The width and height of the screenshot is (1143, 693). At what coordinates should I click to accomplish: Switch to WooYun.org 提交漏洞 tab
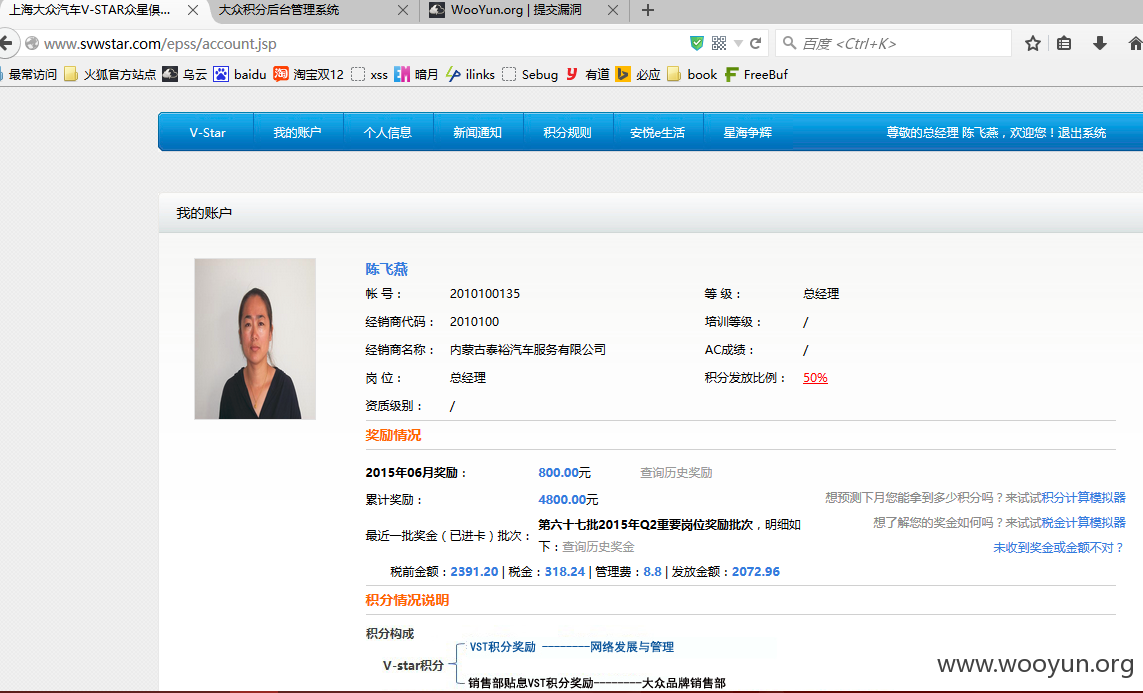point(523,10)
